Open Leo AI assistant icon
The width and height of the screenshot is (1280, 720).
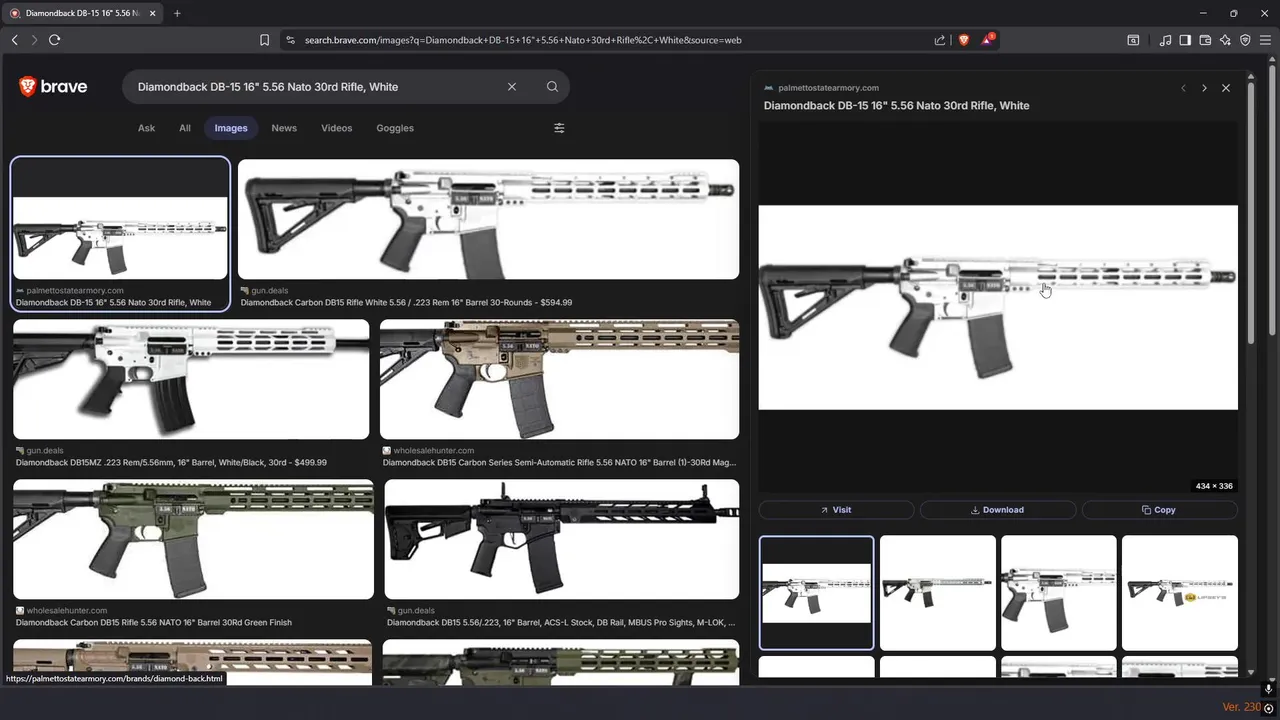1225,40
